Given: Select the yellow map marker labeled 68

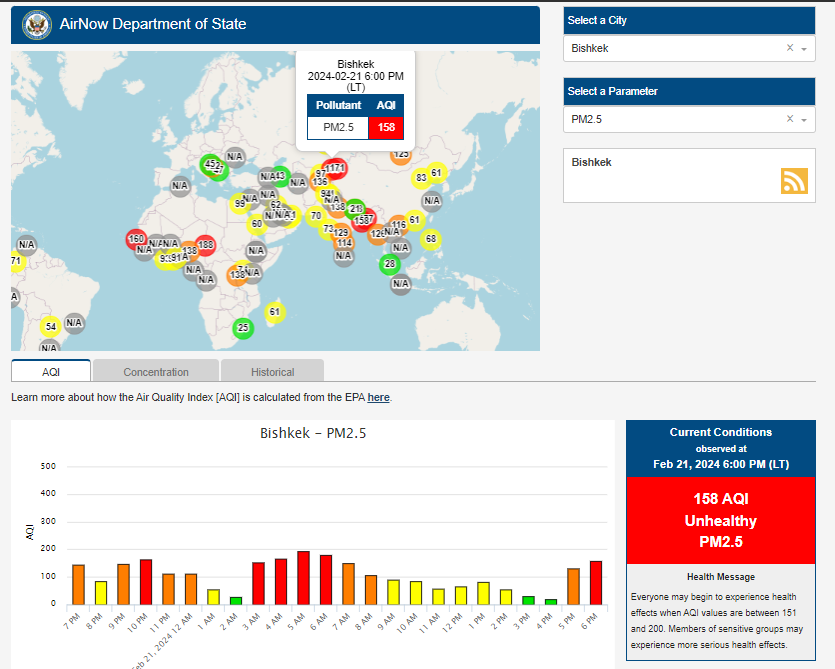Looking at the screenshot, I should coord(431,239).
